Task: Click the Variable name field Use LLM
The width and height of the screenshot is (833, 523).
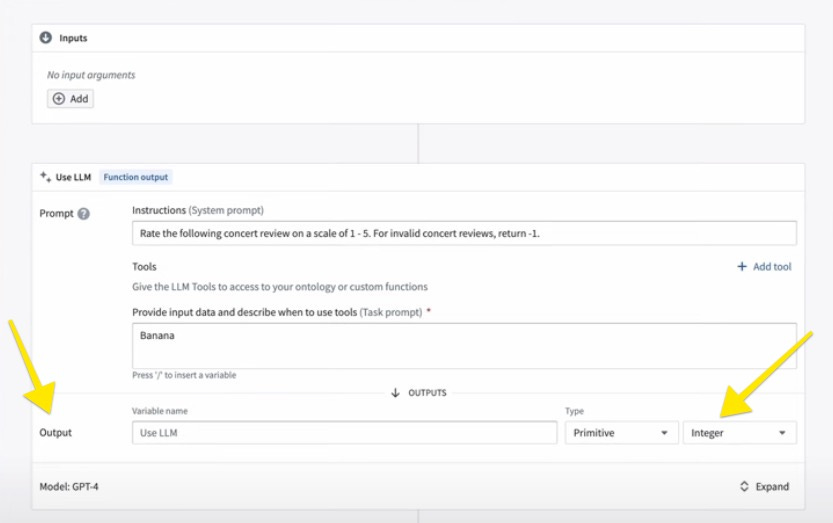Action: [344, 433]
